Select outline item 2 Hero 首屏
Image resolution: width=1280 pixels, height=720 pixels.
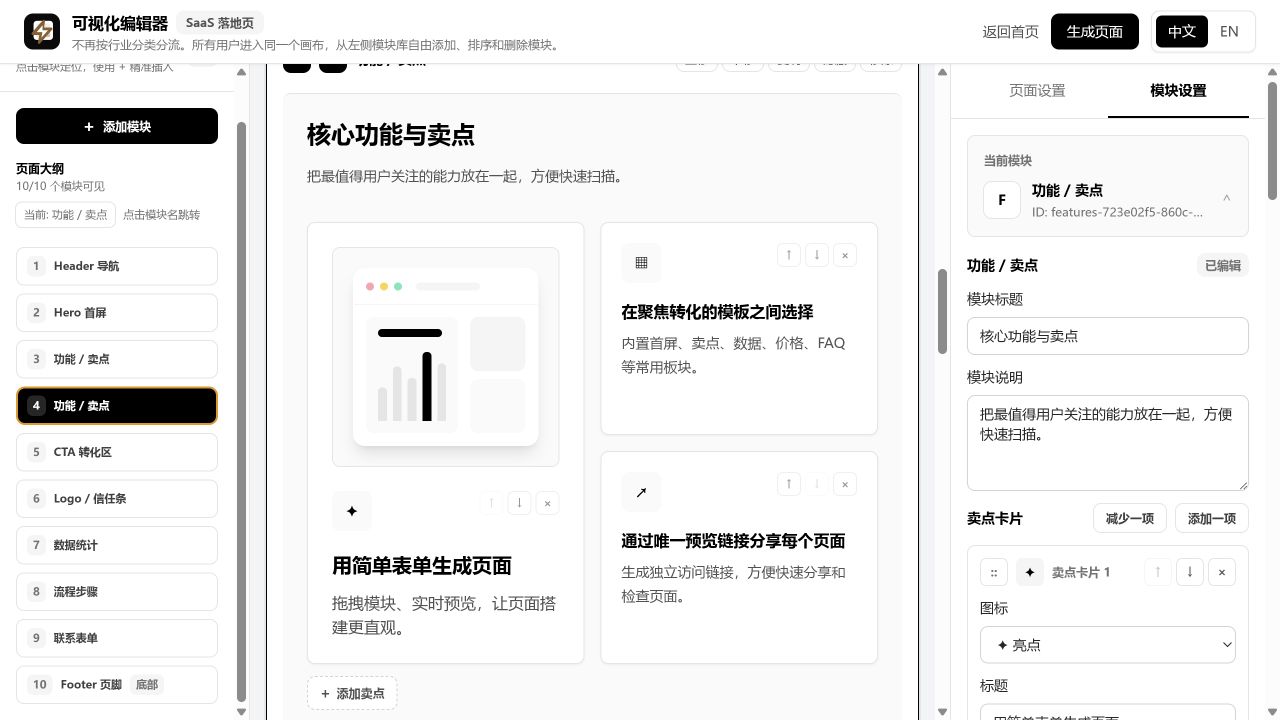[117, 312]
